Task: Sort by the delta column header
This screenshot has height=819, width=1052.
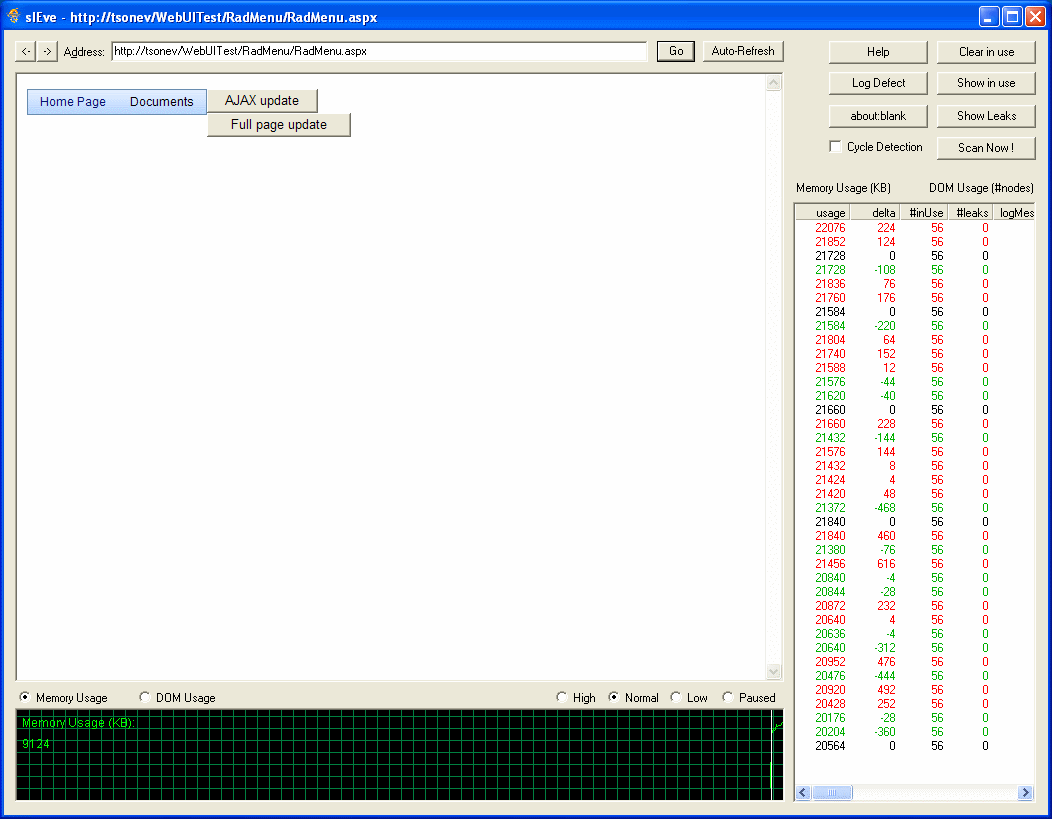Action: click(875, 213)
